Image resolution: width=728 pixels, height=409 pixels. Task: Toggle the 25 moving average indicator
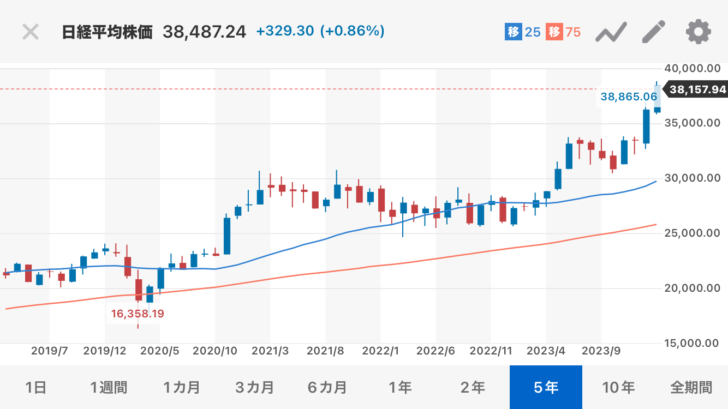click(x=523, y=32)
